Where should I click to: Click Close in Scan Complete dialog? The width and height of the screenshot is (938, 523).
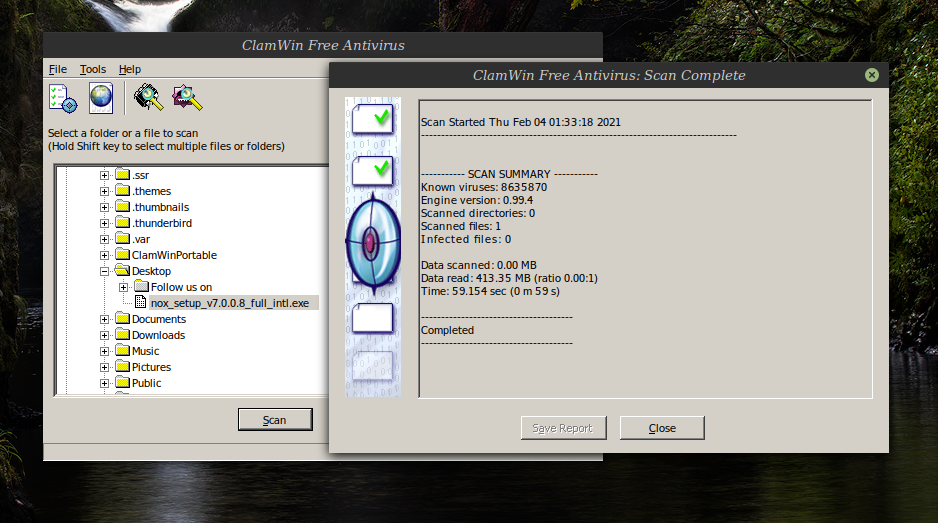(662, 428)
